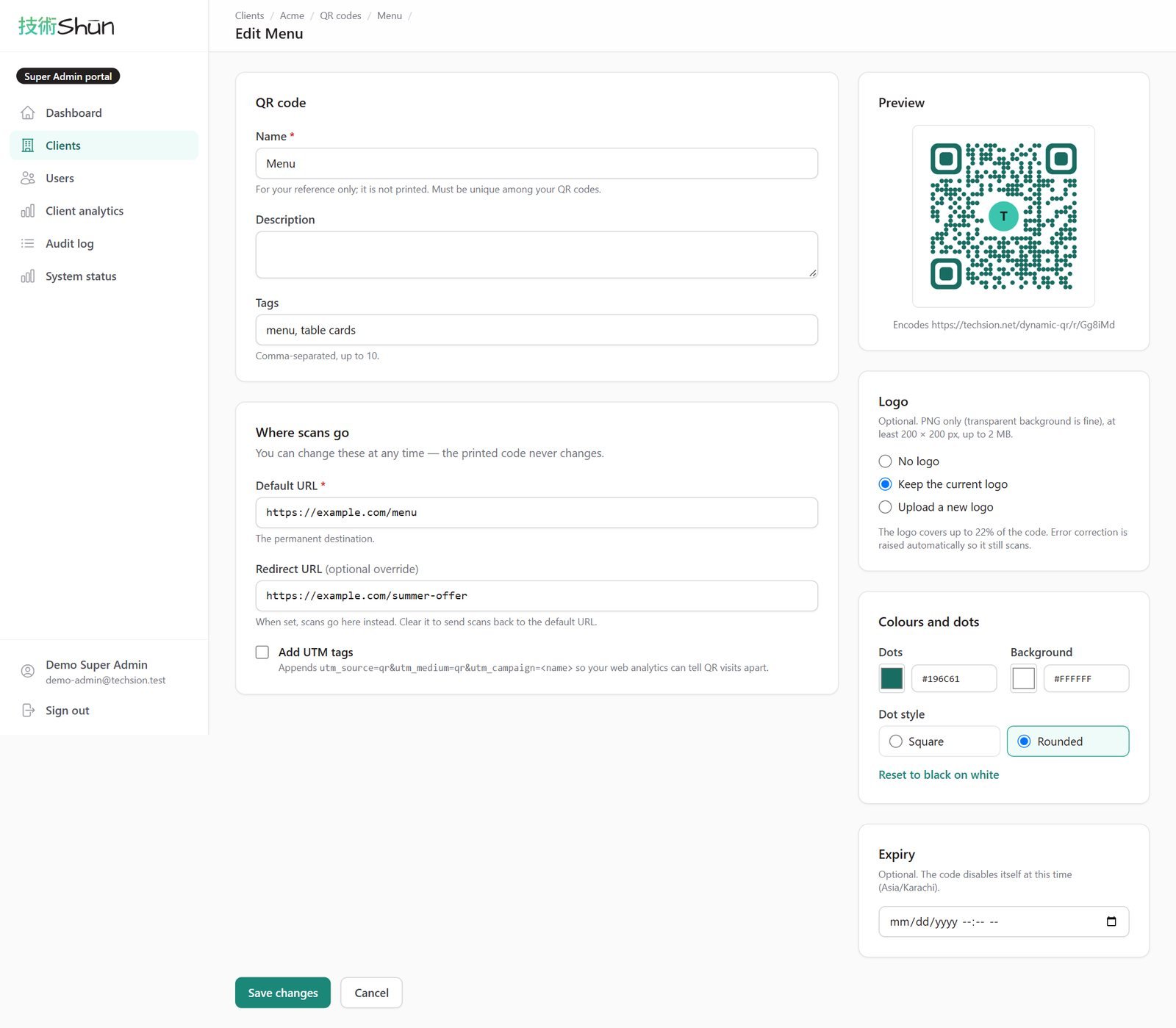Click the Audit log list icon
1176x1028 pixels.
[28, 243]
